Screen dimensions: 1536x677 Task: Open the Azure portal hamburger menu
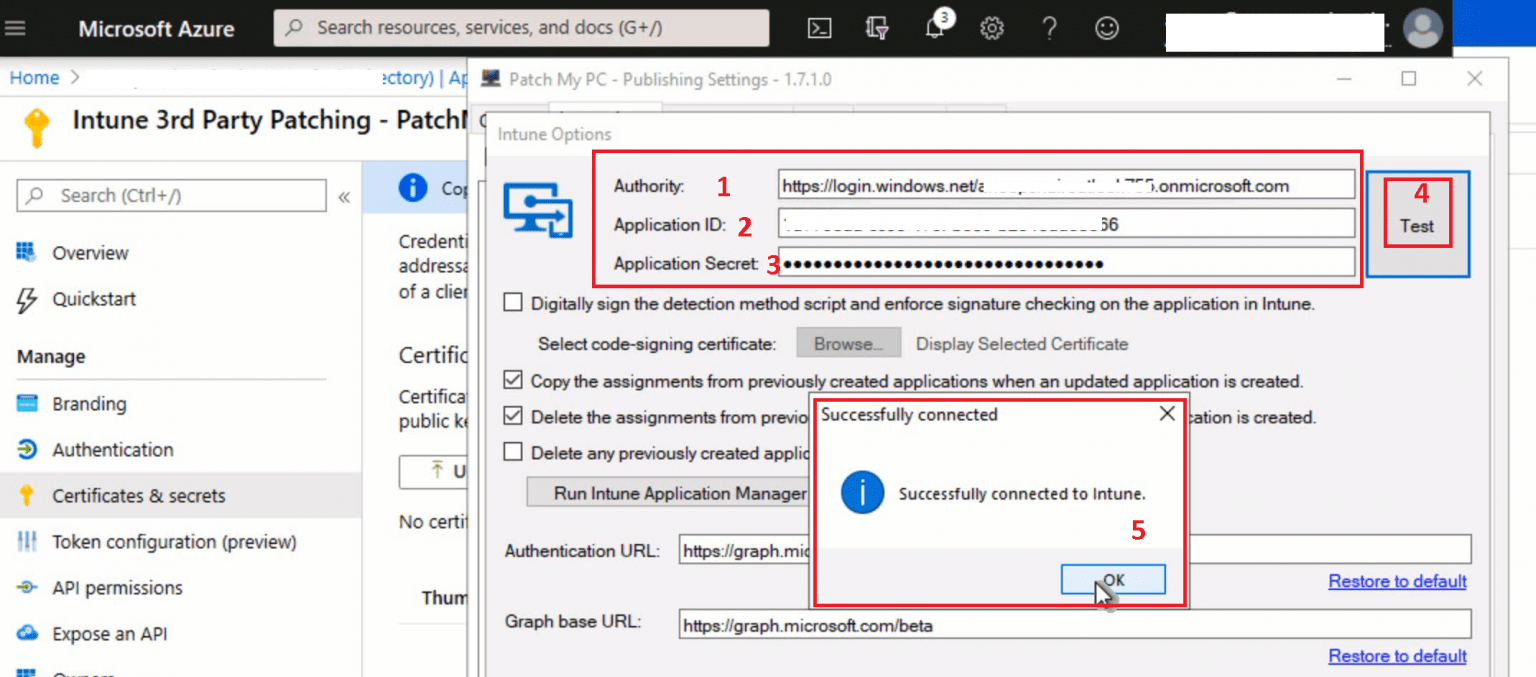pyautogui.click(x=16, y=29)
